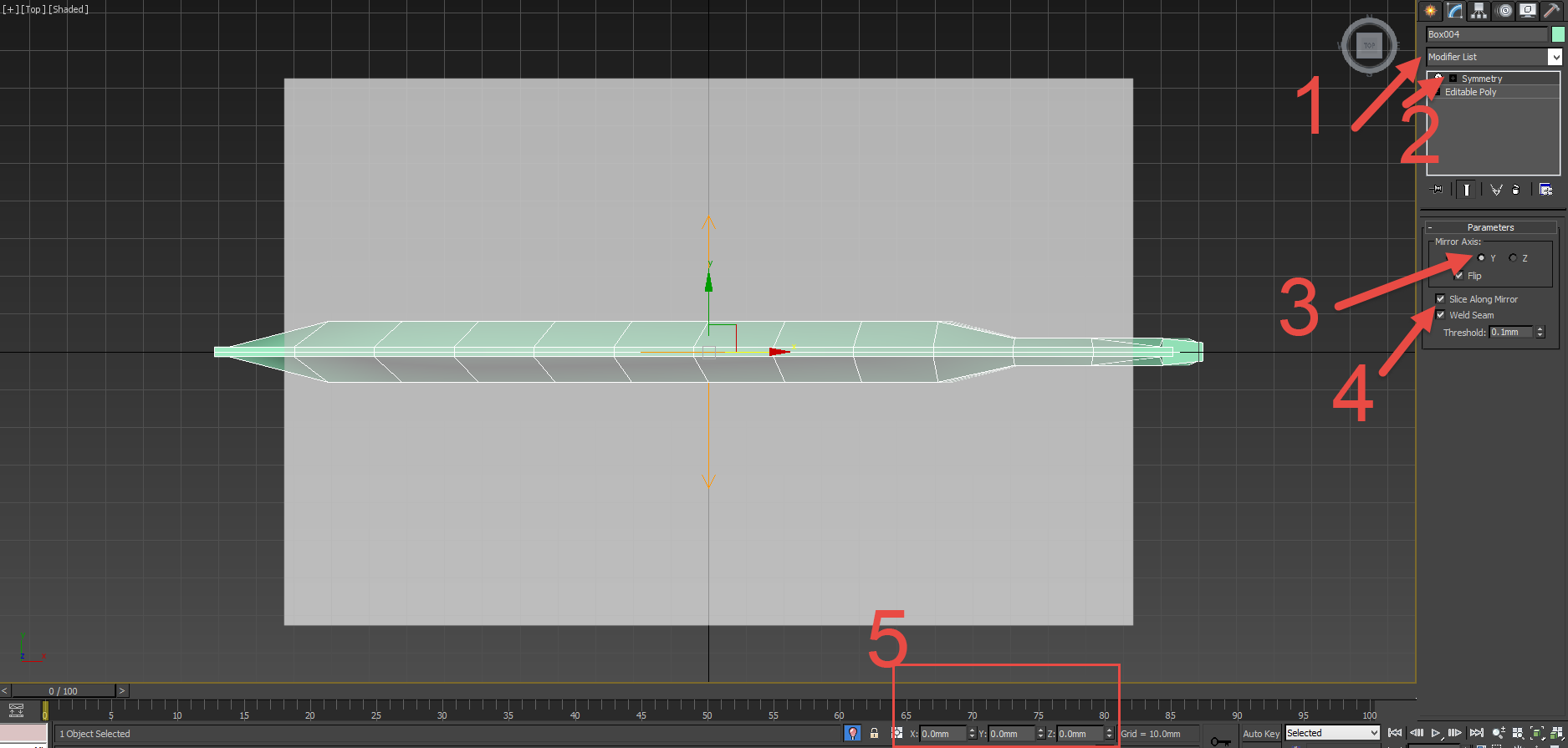Toggle Absolute/Offset transform type-in mode icon
Image resolution: width=1568 pixels, height=748 pixels.
click(898, 733)
